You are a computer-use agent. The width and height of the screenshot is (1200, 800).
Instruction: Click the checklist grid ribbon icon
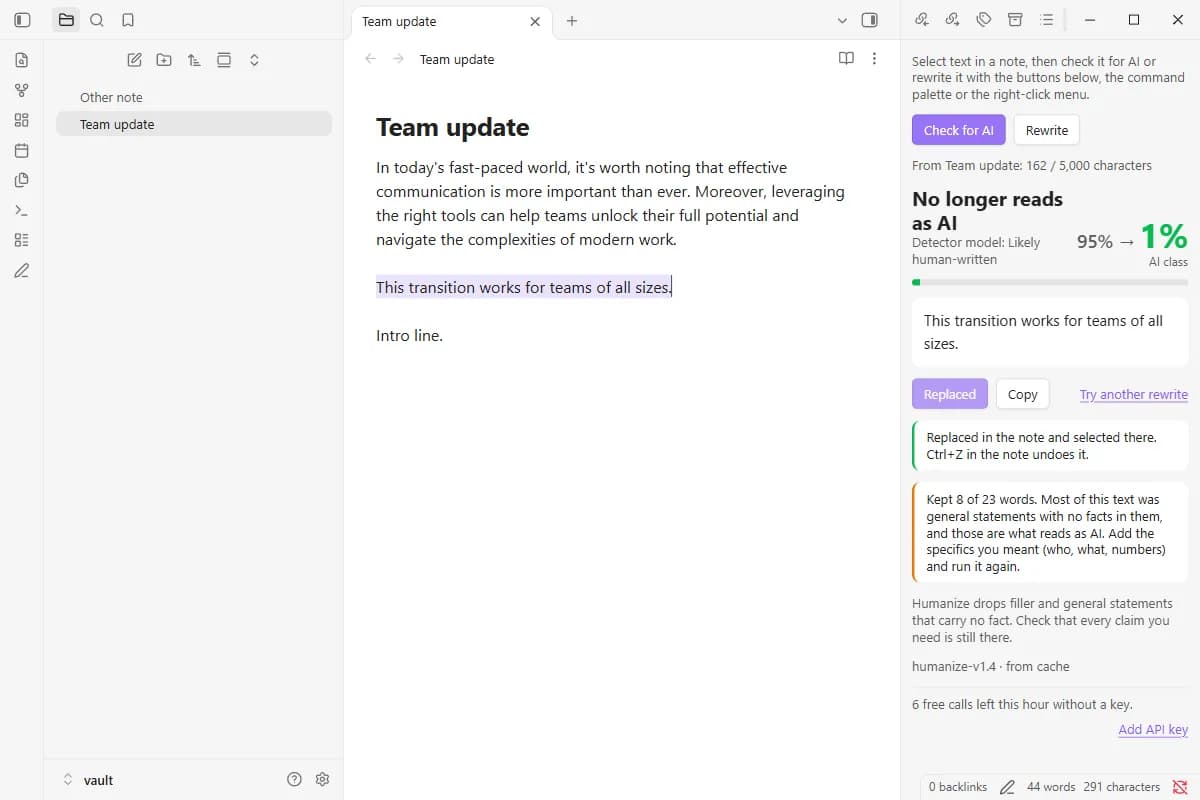[x=22, y=240]
